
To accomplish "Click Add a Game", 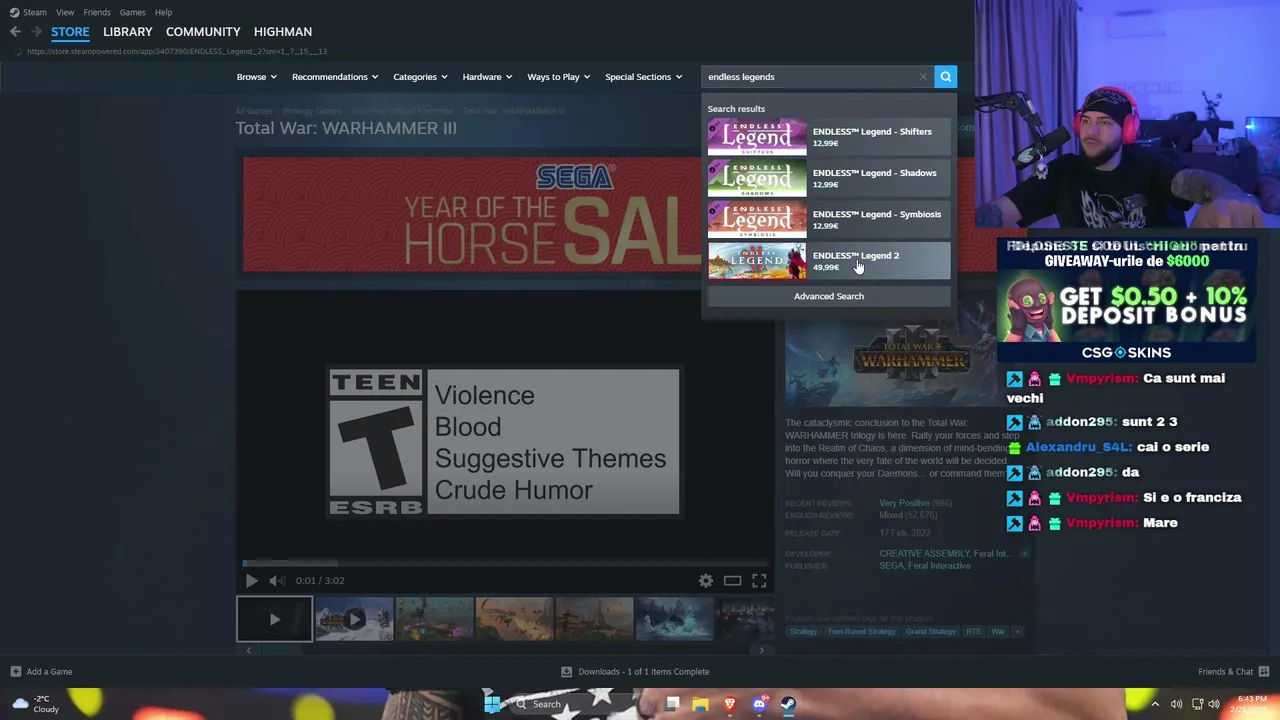I will (41, 672).
